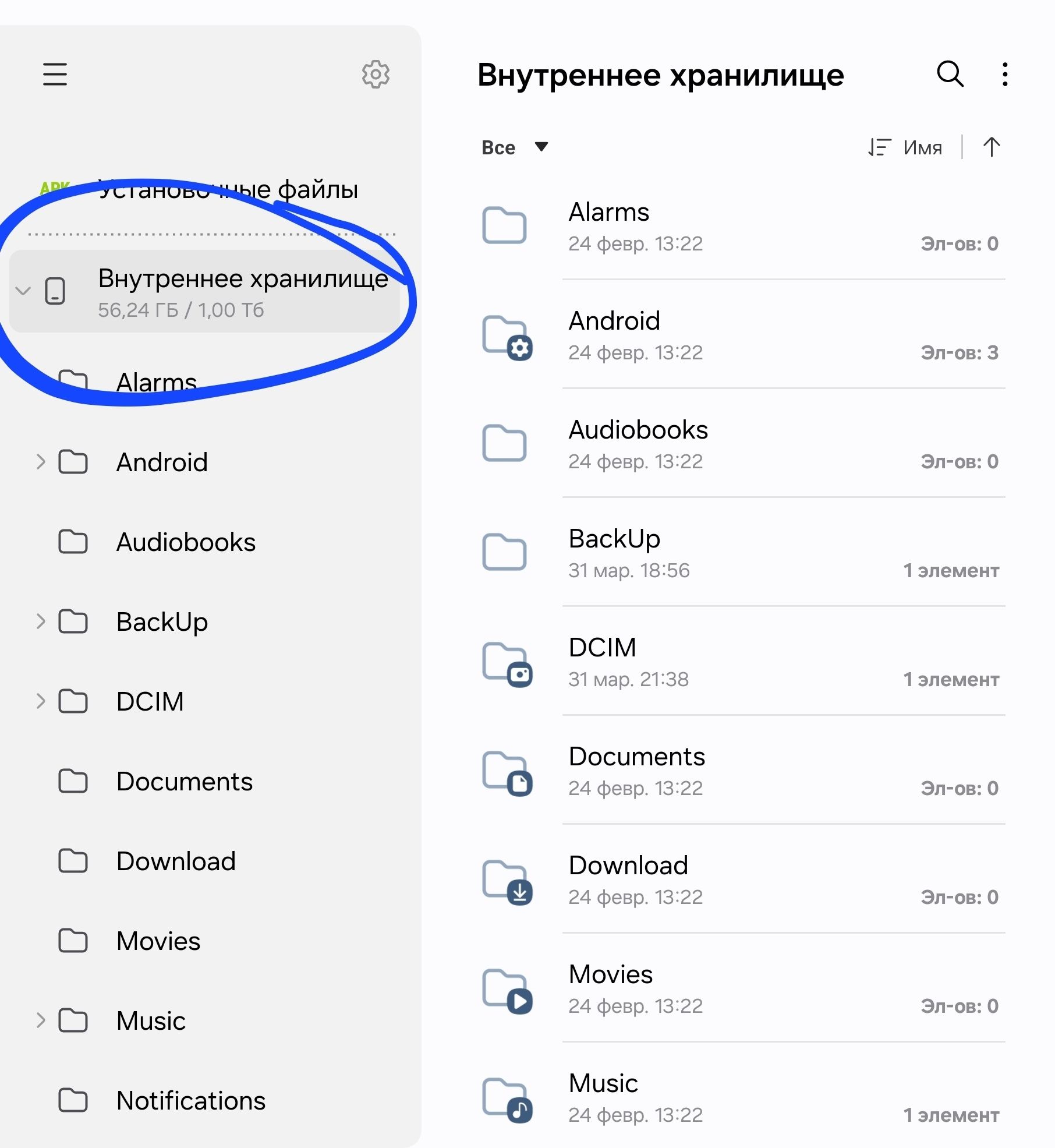The image size is (1055, 1148).
Task: Open the hamburger menu icon
Action: tap(55, 75)
